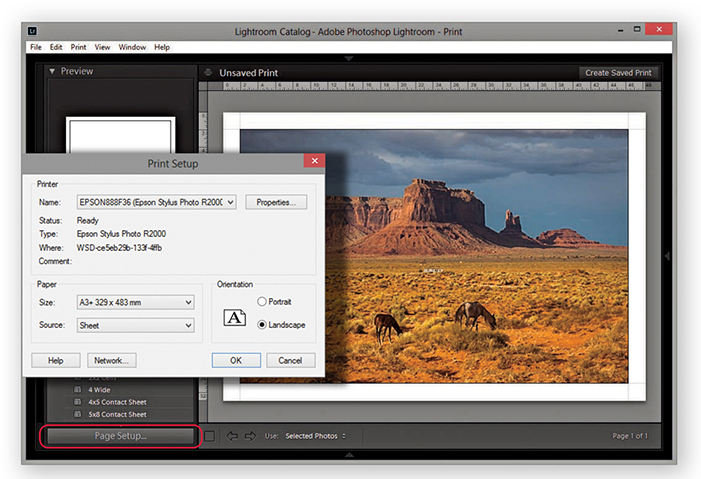Click the Create Saved Print button

coord(618,73)
